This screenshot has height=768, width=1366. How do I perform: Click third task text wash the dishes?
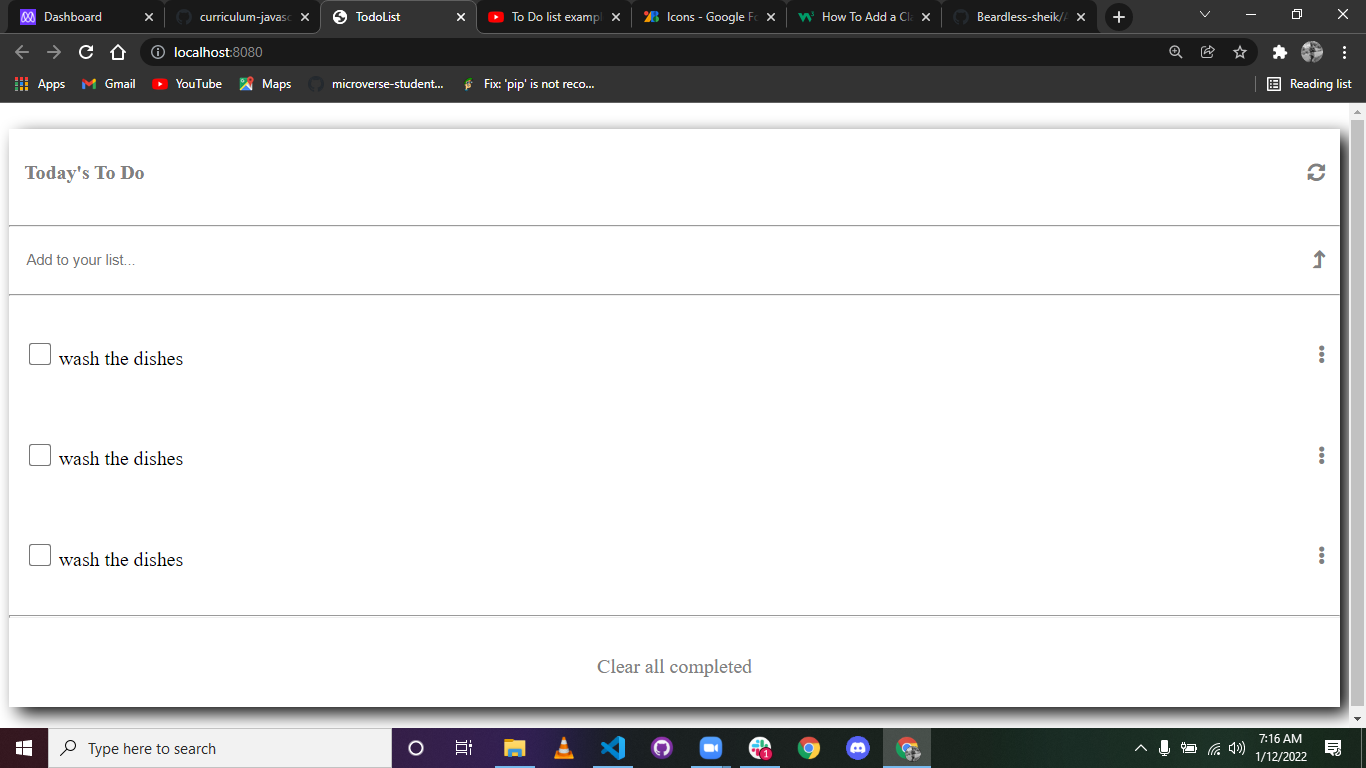[x=121, y=560]
